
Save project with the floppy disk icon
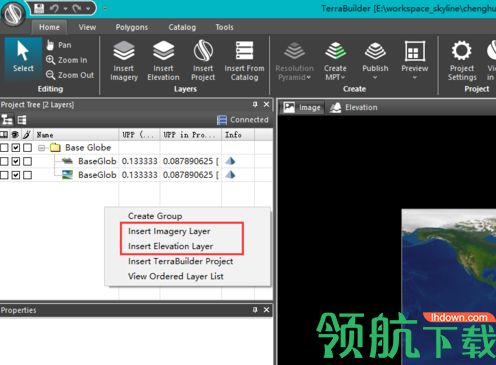pyautogui.click(x=39, y=8)
